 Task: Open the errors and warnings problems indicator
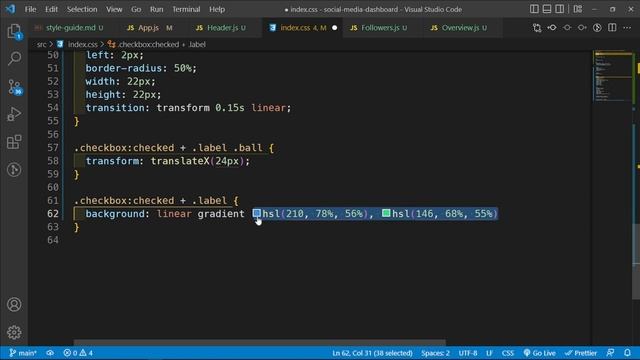[78, 353]
